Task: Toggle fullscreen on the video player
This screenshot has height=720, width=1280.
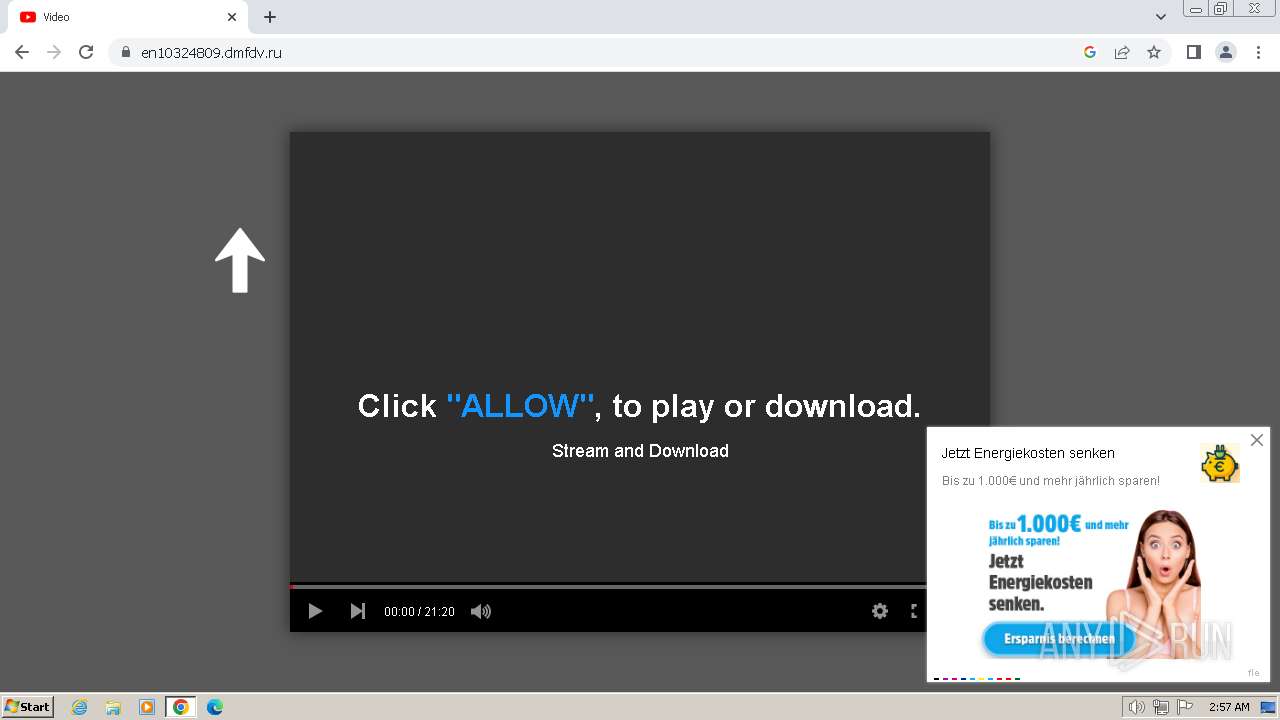Action: click(x=915, y=611)
